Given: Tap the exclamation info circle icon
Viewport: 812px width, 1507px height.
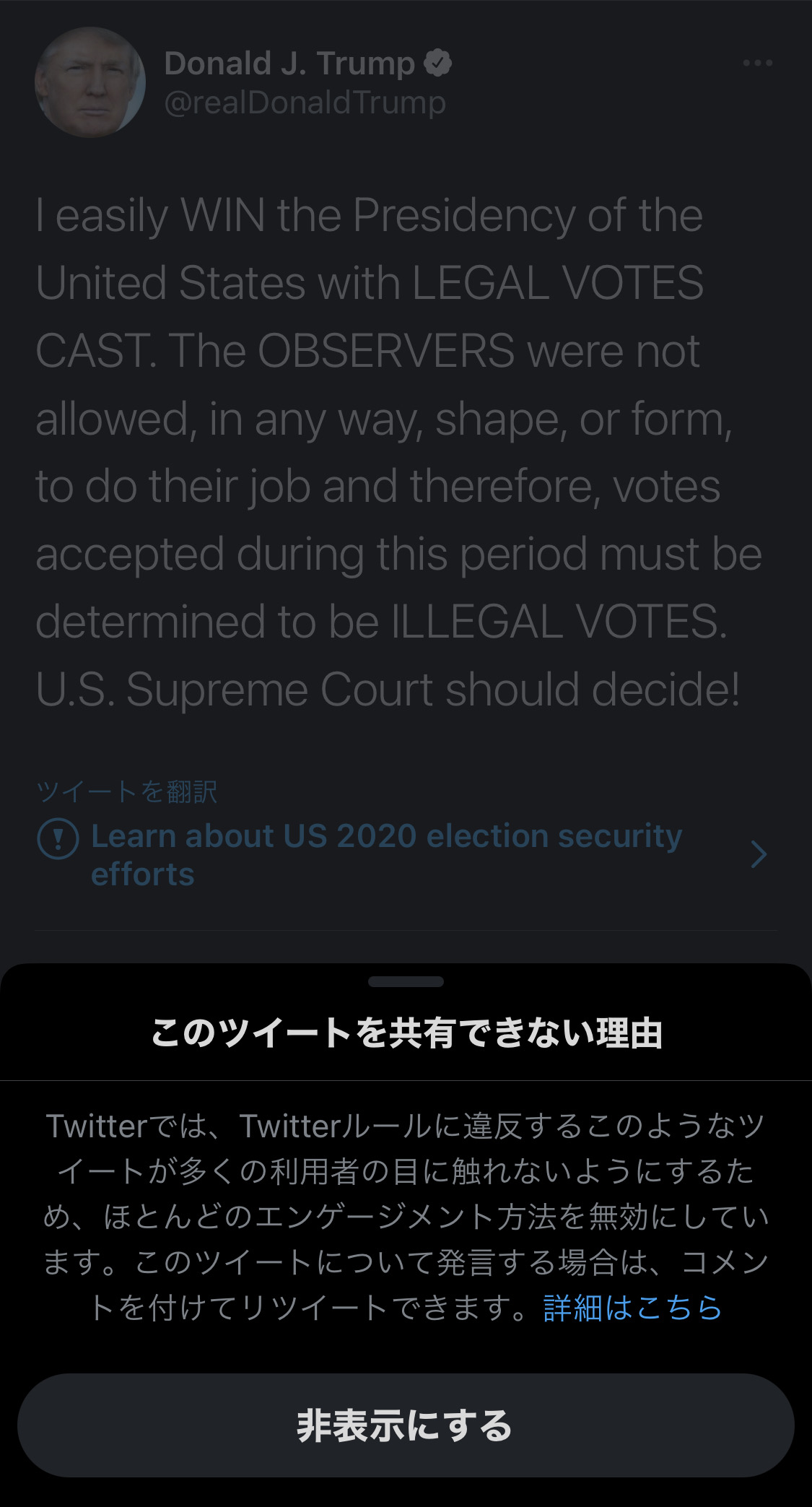Looking at the screenshot, I should [58, 838].
